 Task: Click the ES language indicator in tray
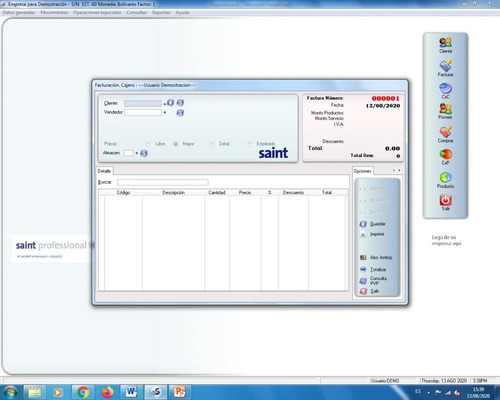(x=418, y=391)
